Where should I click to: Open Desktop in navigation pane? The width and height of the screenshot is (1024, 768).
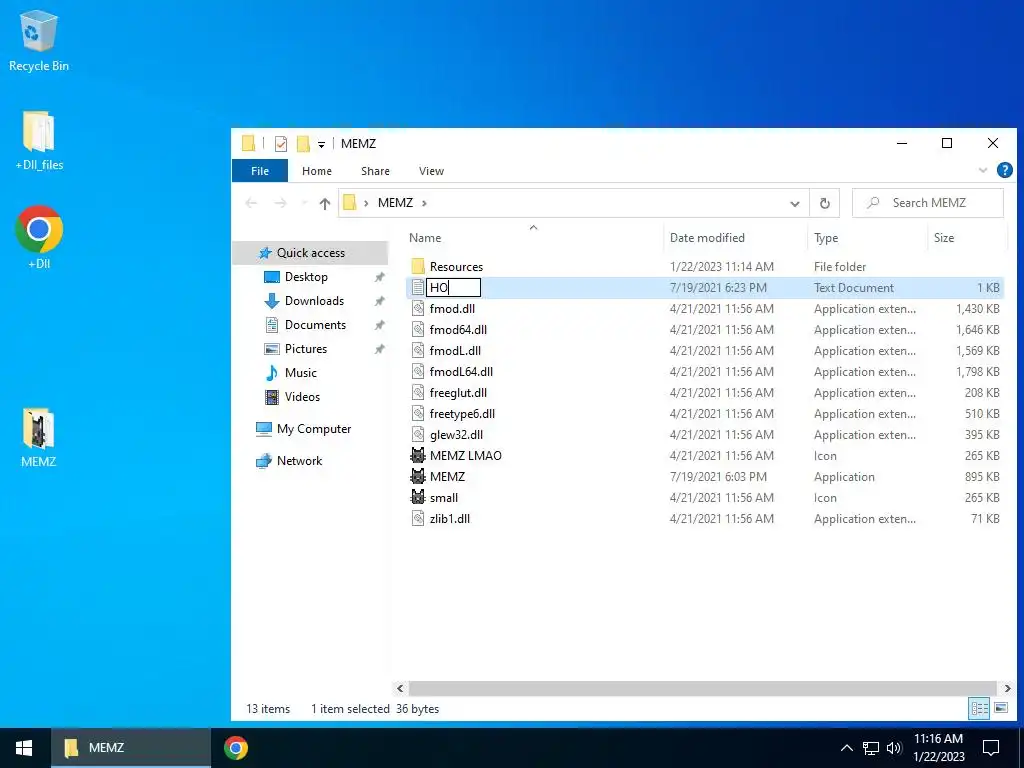coord(306,277)
